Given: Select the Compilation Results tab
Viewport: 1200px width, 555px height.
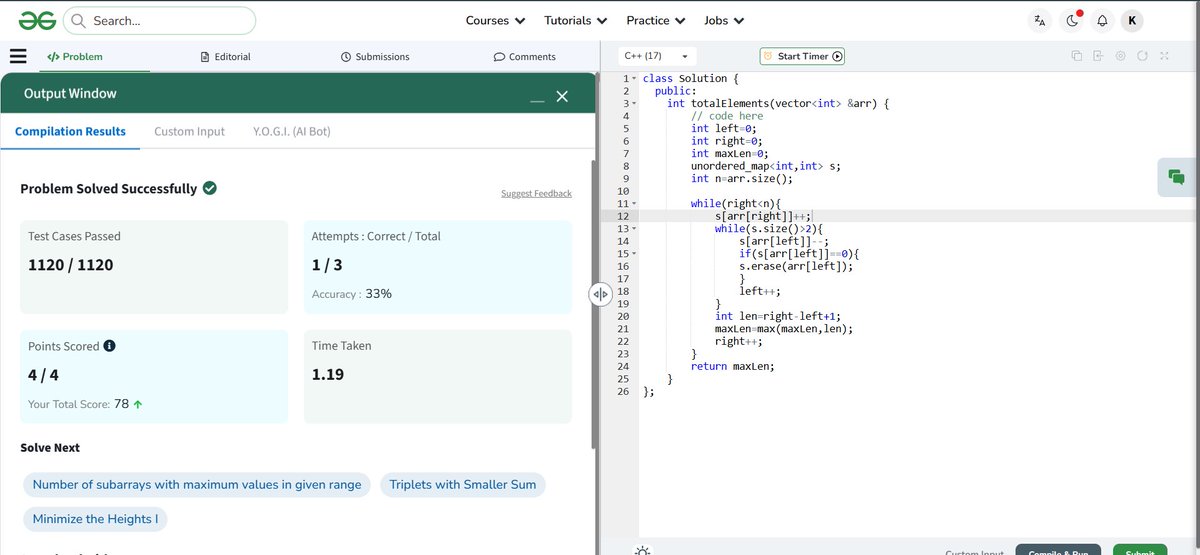Looking at the screenshot, I should pyautogui.click(x=70, y=131).
